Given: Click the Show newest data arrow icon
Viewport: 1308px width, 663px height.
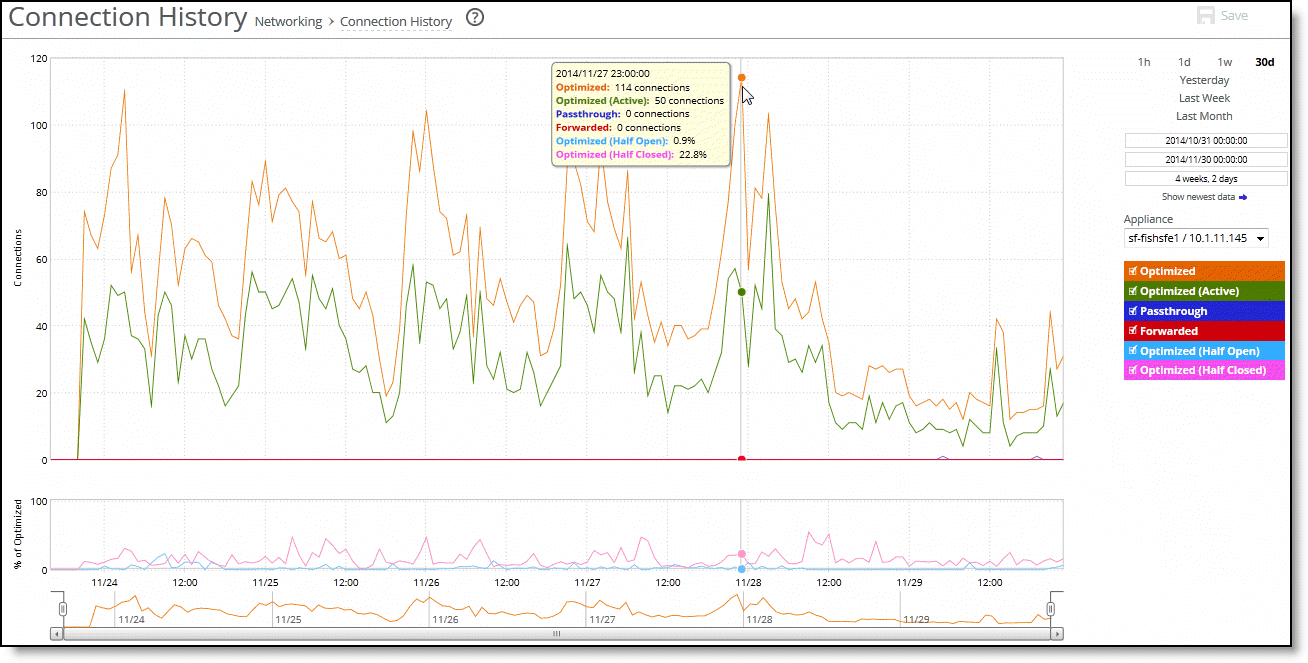Looking at the screenshot, I should pyautogui.click(x=1243, y=197).
